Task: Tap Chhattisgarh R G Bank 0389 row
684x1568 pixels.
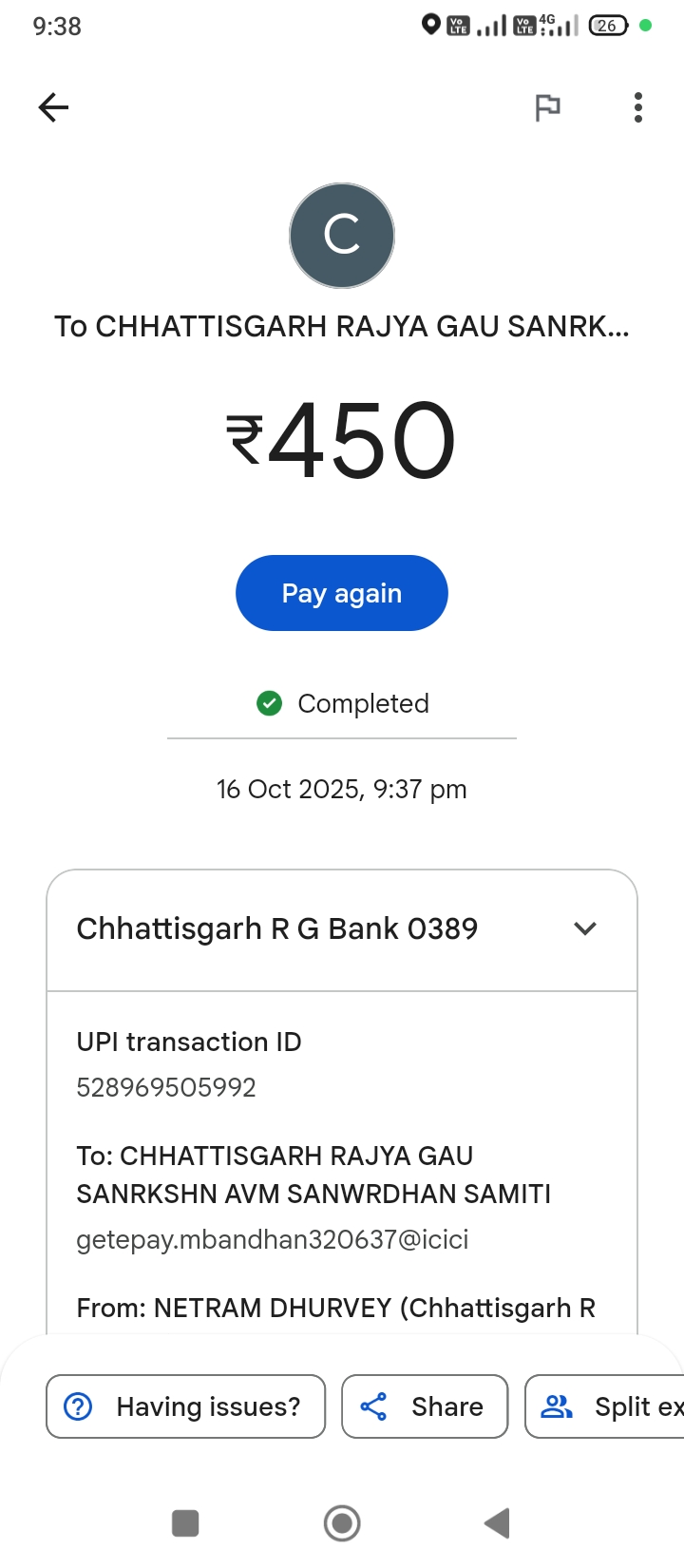Action: [x=277, y=928]
